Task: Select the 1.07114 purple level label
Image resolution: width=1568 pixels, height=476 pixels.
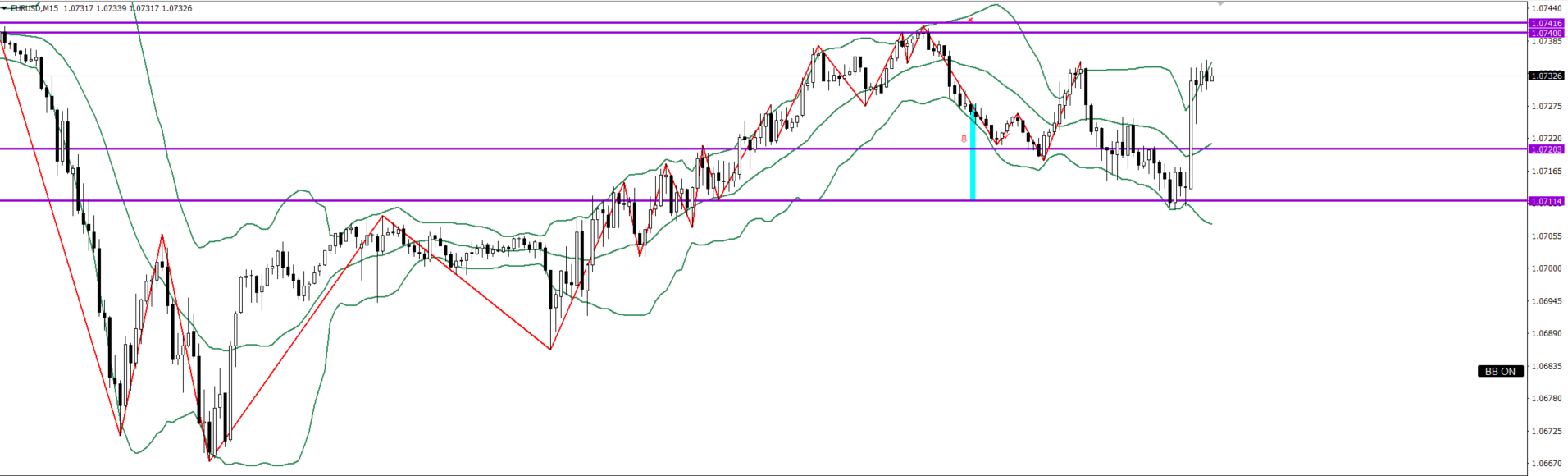Action: point(1546,201)
